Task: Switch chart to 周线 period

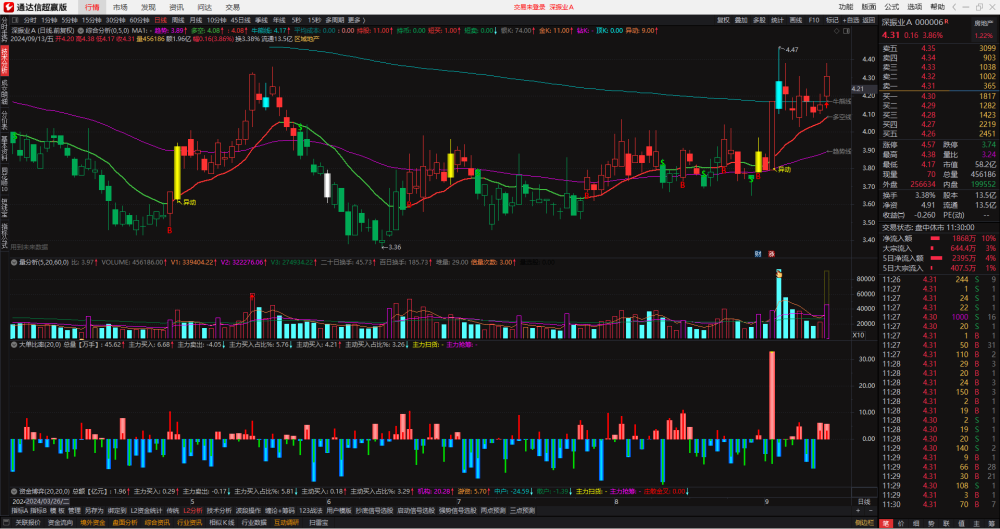Action: click(178, 20)
